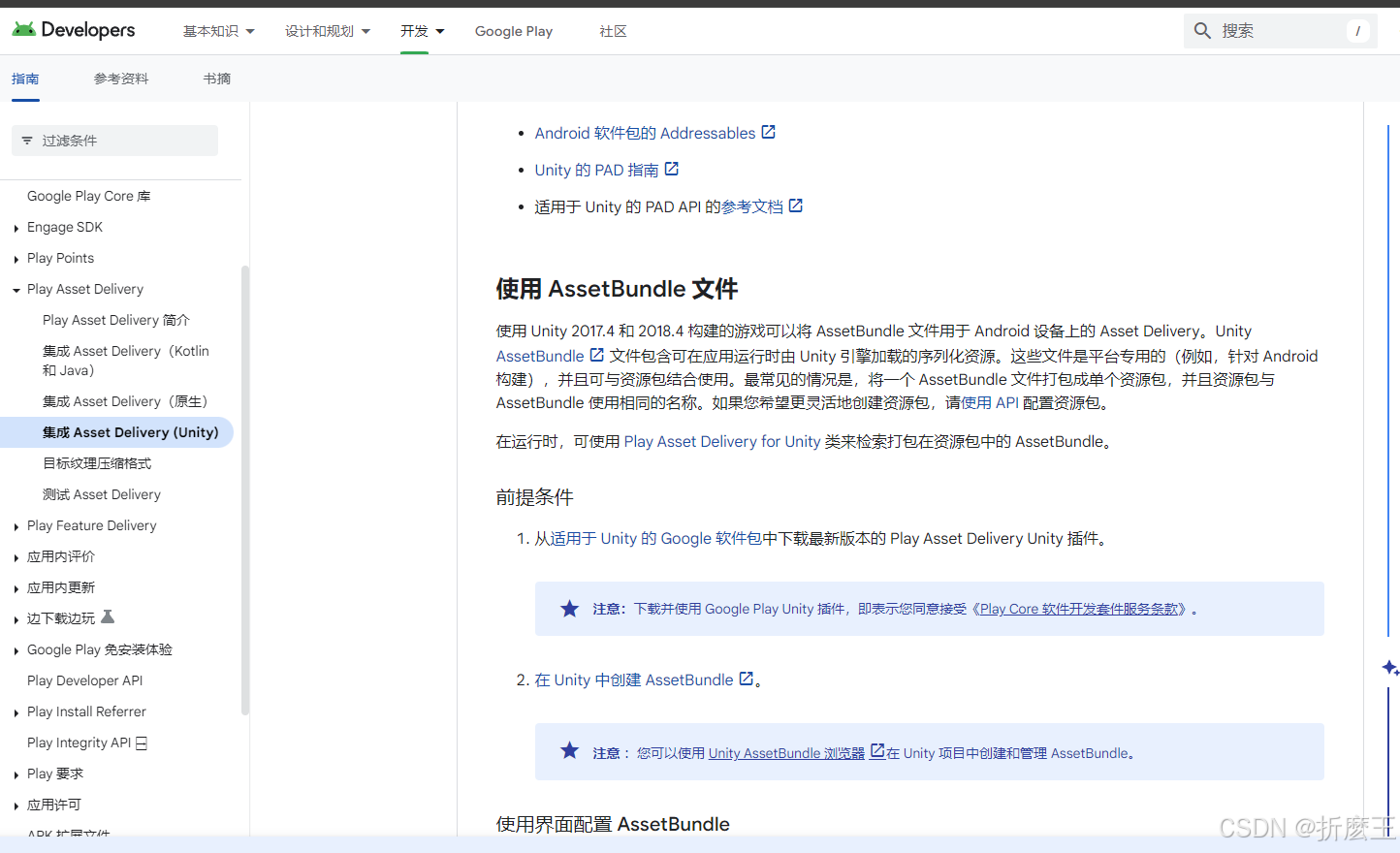Expand the 应用内更新 section

(16, 588)
